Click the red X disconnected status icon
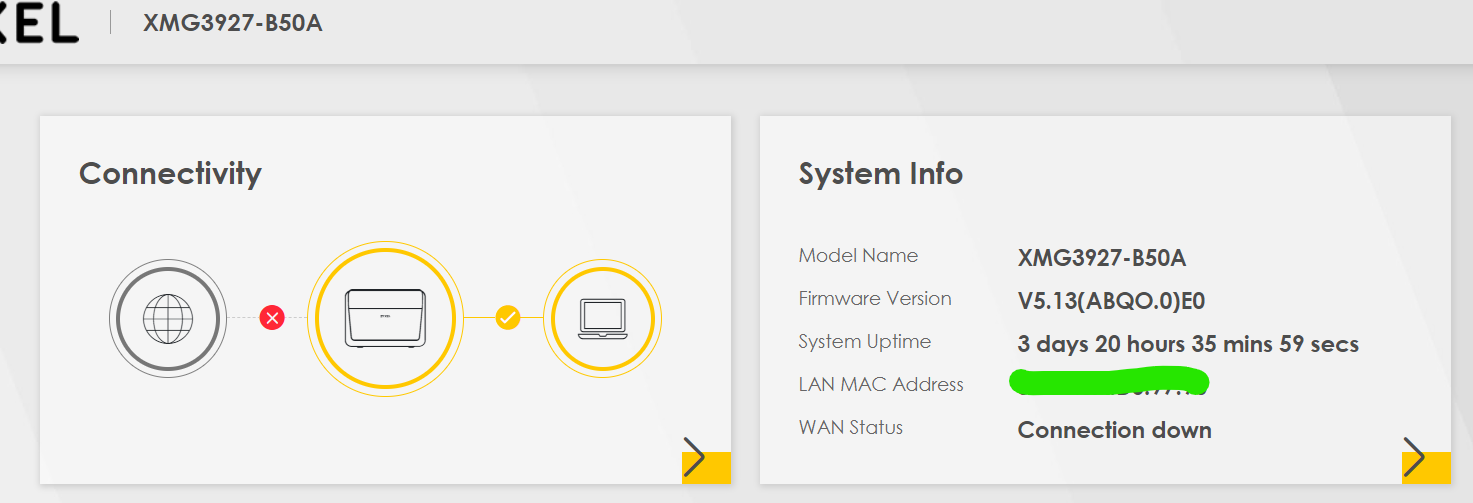Screen dimensions: 1473x503 pos(272,318)
